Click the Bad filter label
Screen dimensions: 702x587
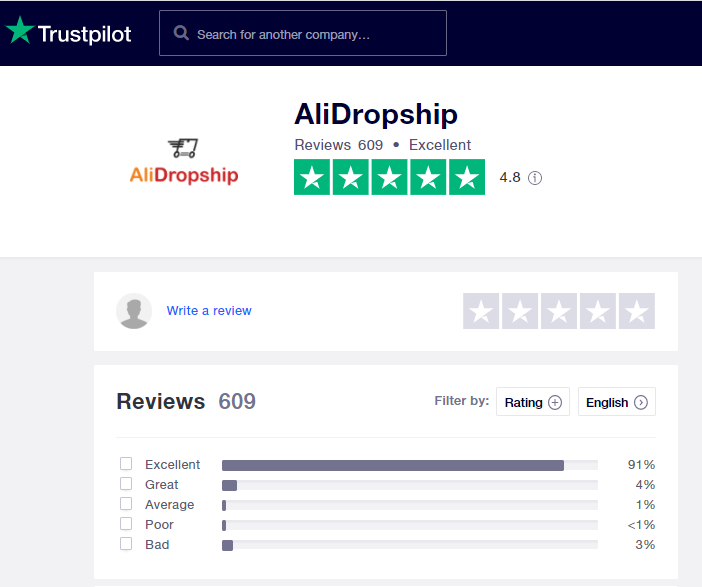[x=157, y=545]
